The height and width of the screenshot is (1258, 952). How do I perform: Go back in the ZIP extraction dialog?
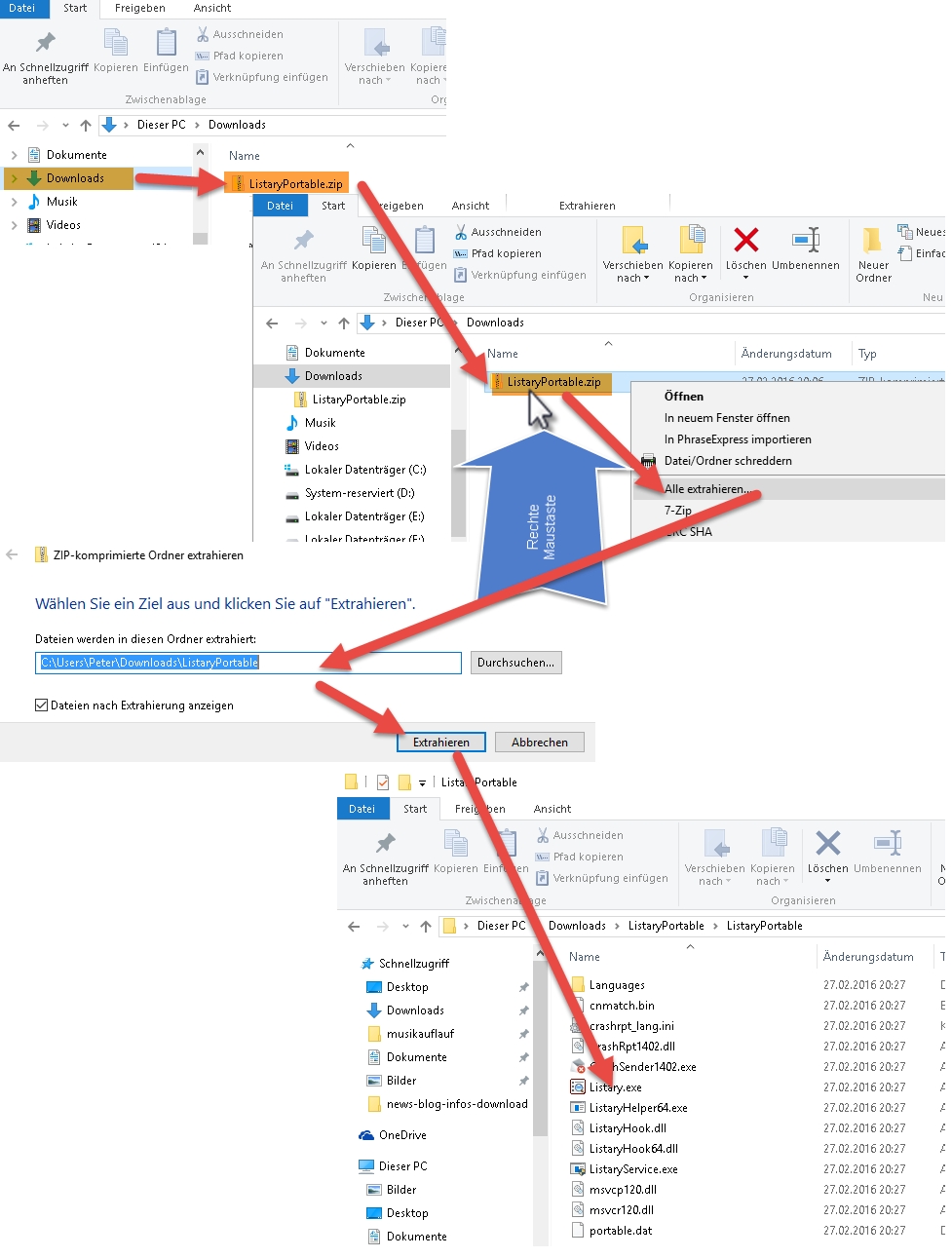[x=13, y=554]
